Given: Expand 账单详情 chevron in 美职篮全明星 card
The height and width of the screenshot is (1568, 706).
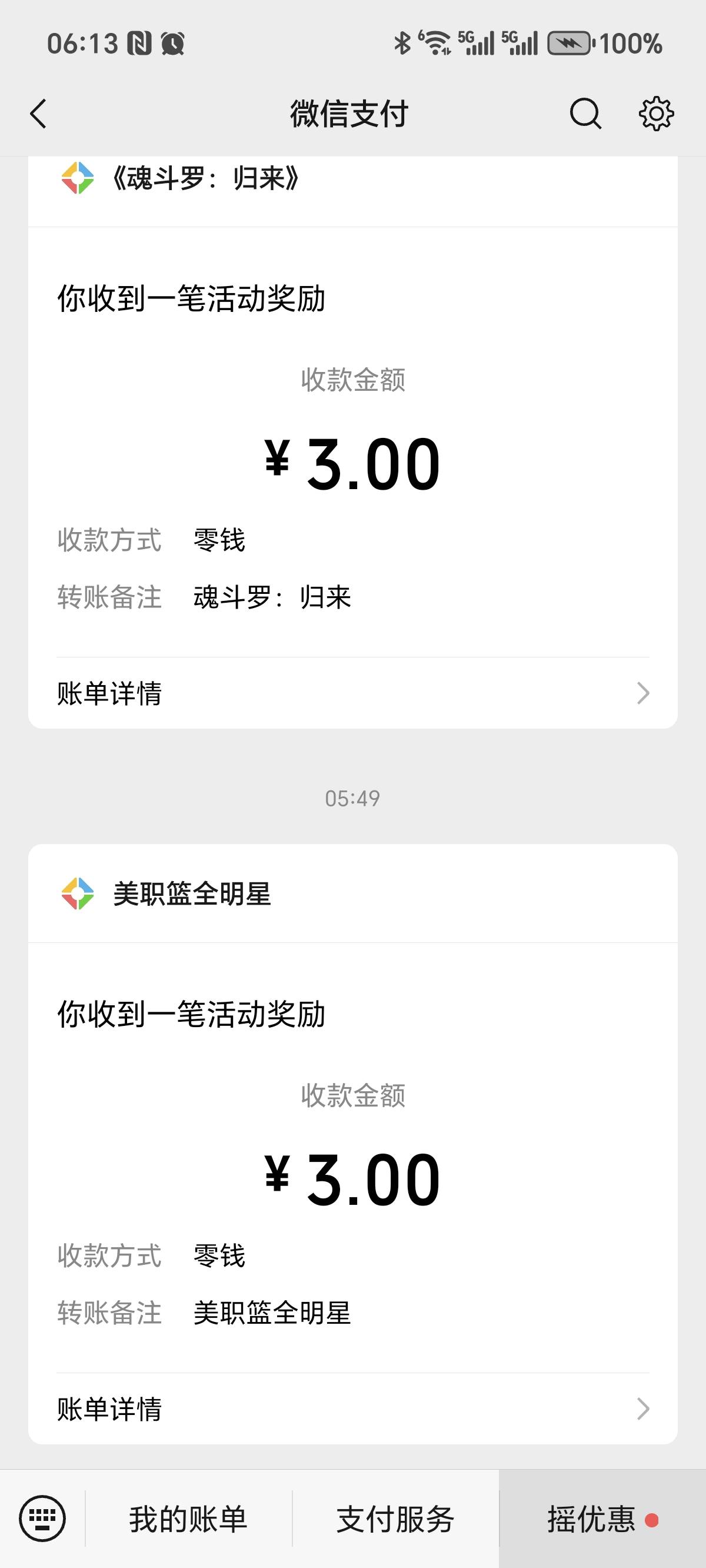Looking at the screenshot, I should (642, 1408).
